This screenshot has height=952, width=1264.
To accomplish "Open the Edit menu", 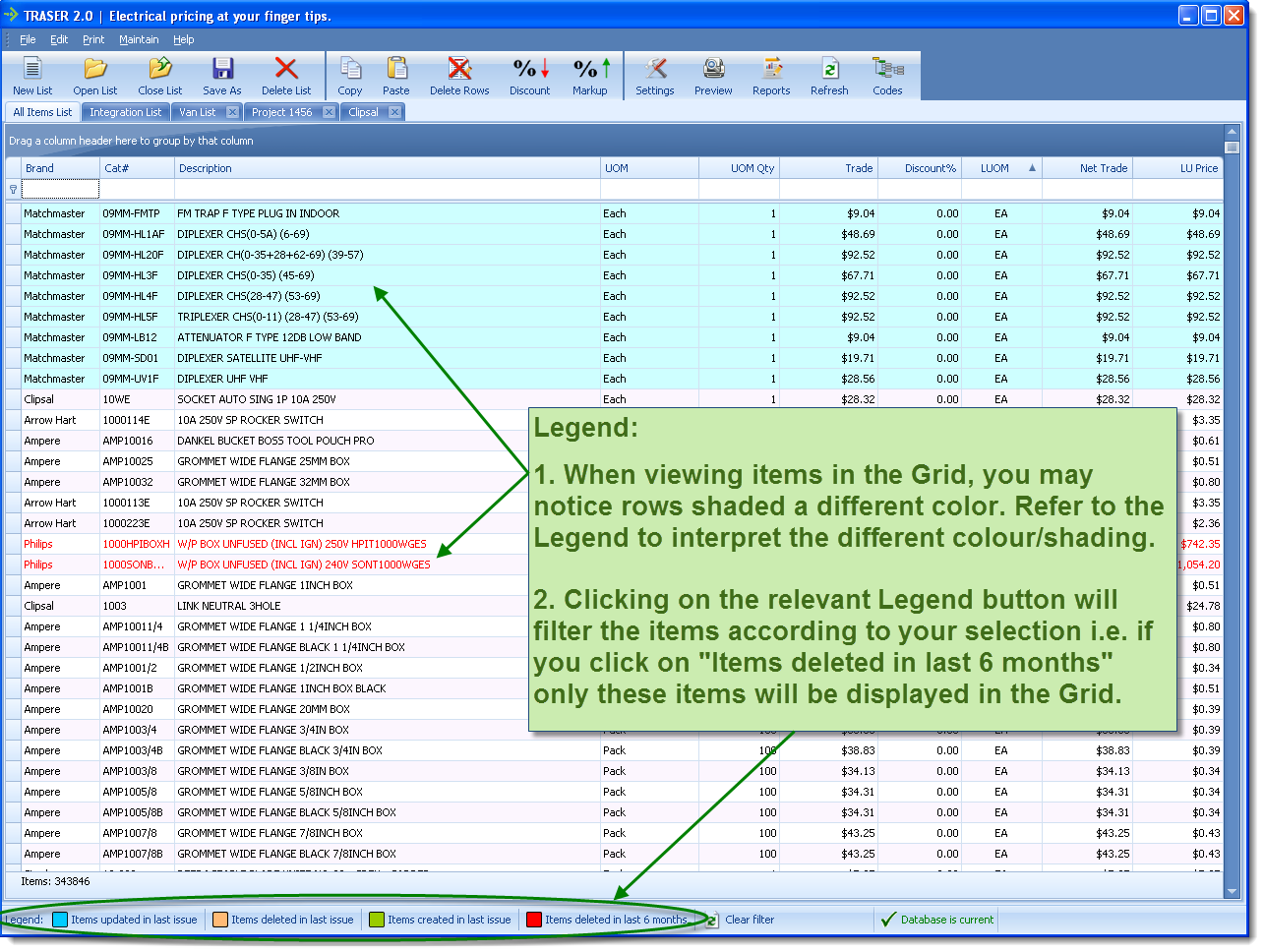I will point(59,39).
